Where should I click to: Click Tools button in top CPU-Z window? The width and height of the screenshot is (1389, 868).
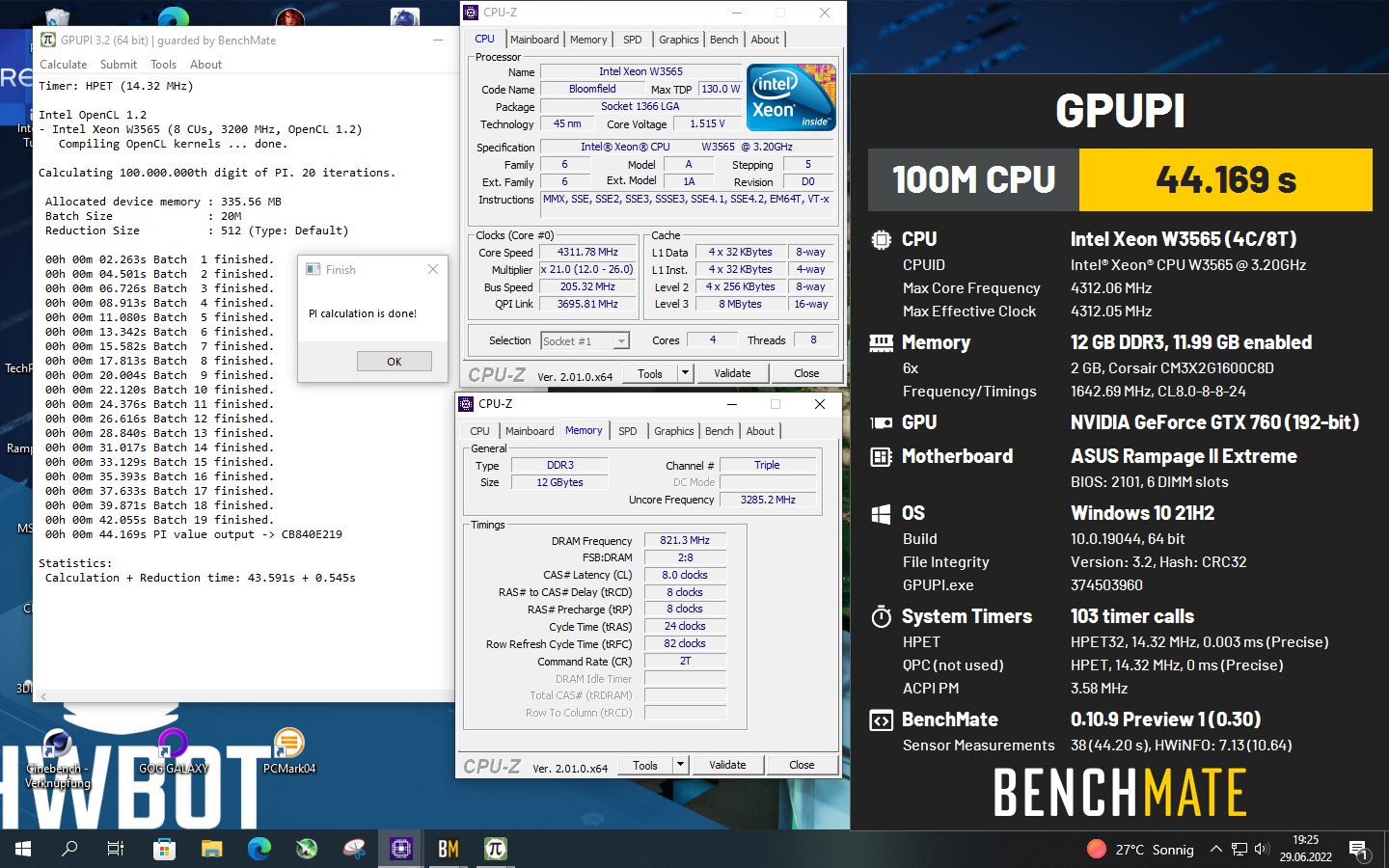point(650,373)
